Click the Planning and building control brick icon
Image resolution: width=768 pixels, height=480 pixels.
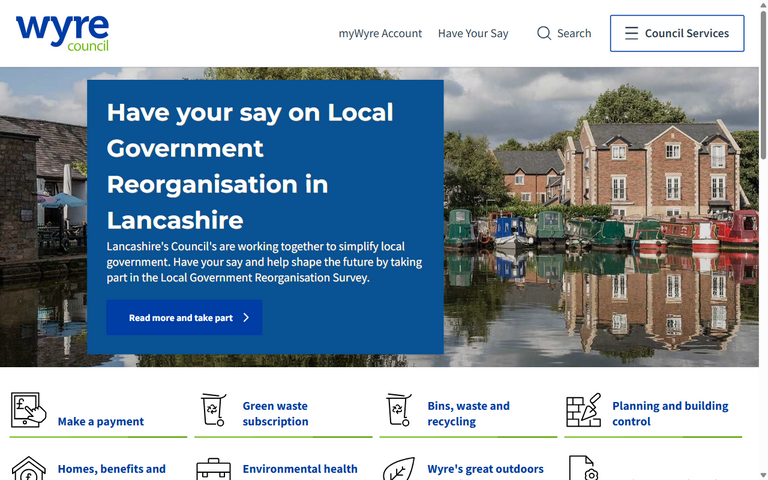(x=583, y=411)
